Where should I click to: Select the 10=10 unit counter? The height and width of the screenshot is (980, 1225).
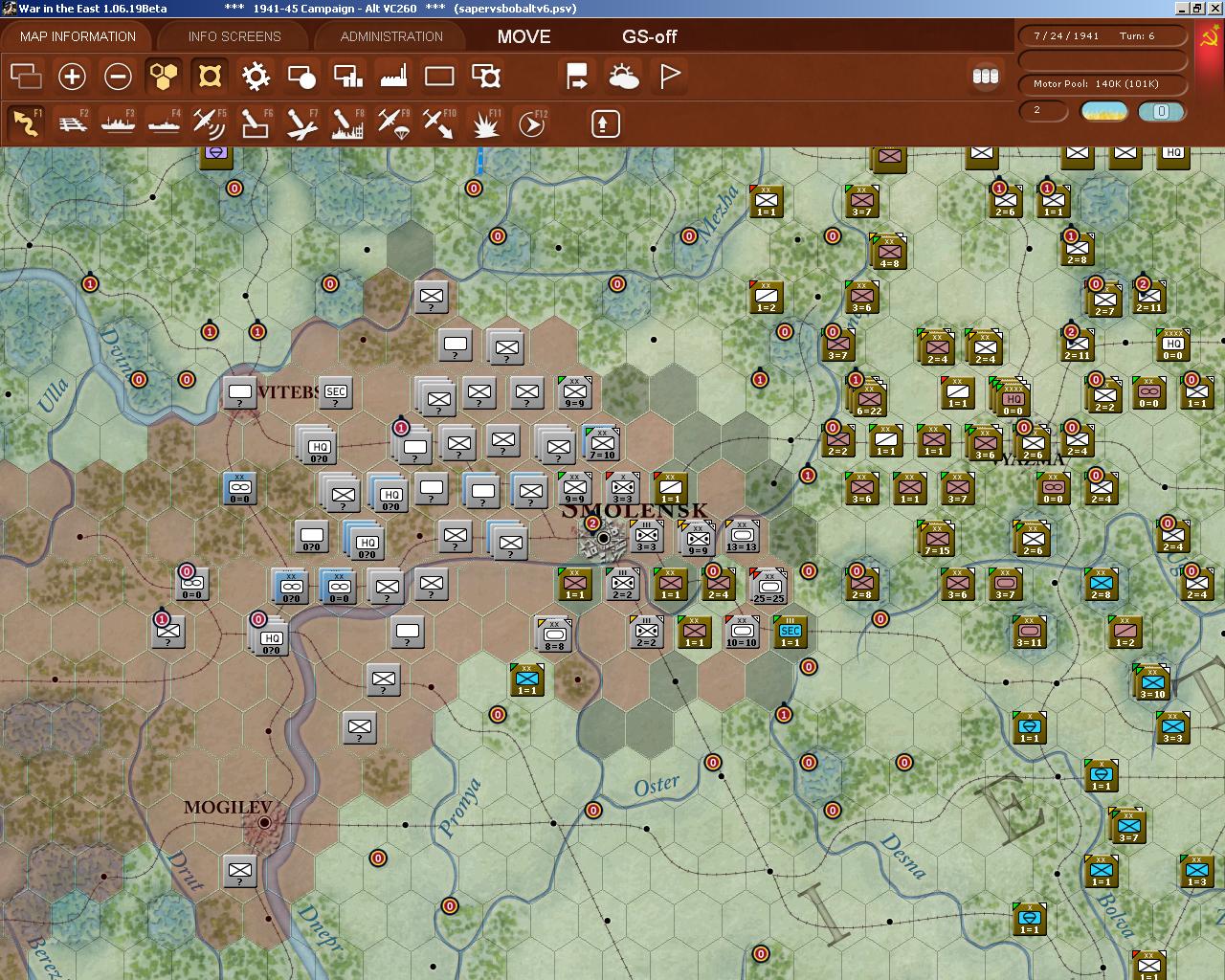(742, 632)
